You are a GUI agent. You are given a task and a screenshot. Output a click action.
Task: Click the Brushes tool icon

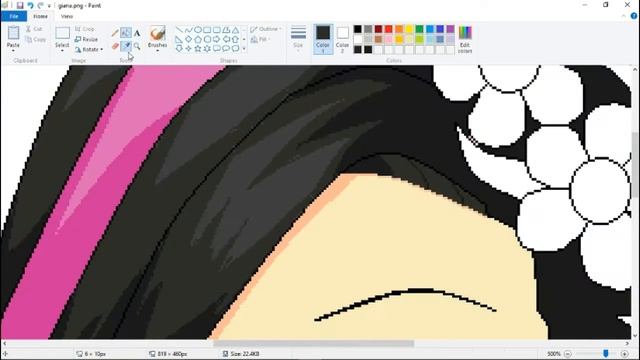(158, 33)
